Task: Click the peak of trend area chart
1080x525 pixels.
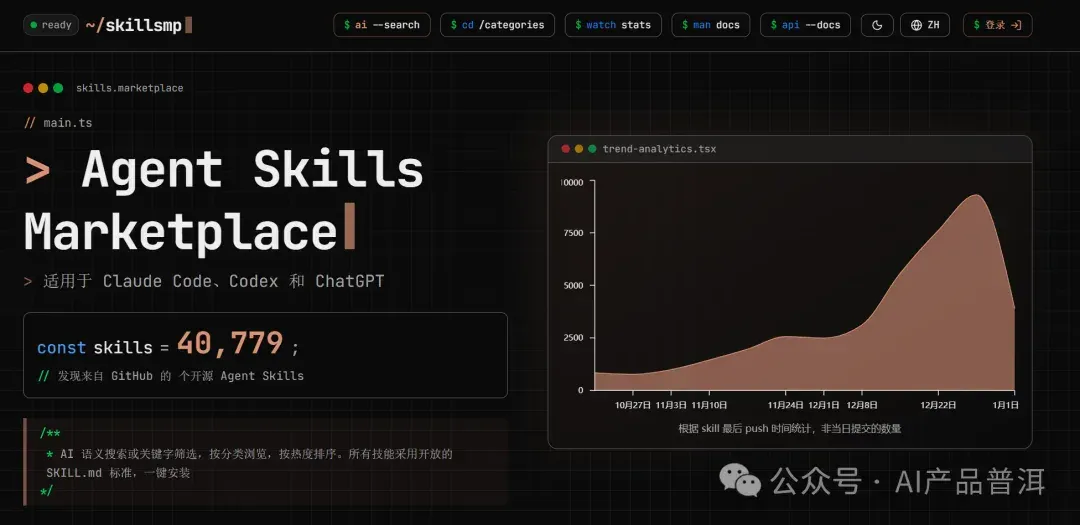Action: (976, 196)
